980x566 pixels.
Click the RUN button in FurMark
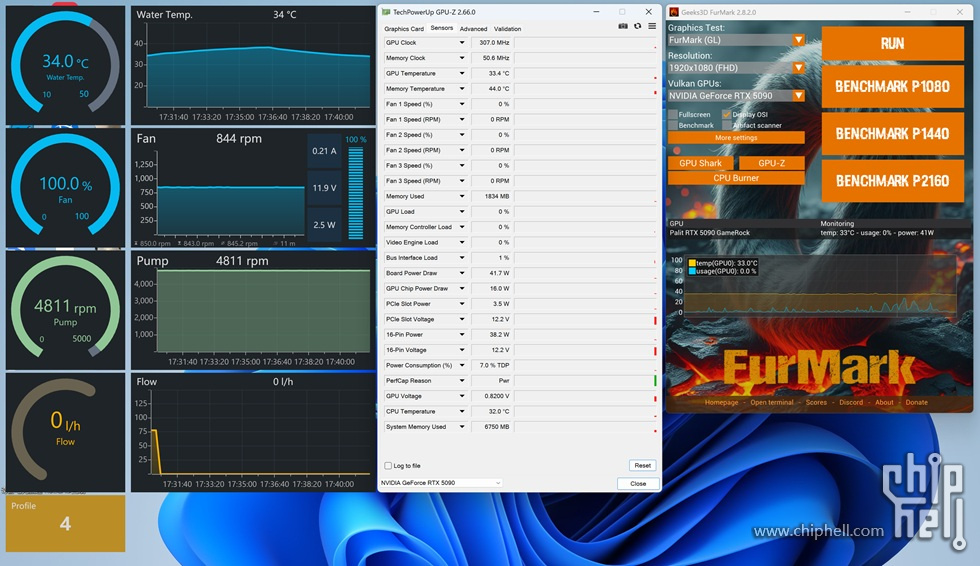pyautogui.click(x=892, y=43)
